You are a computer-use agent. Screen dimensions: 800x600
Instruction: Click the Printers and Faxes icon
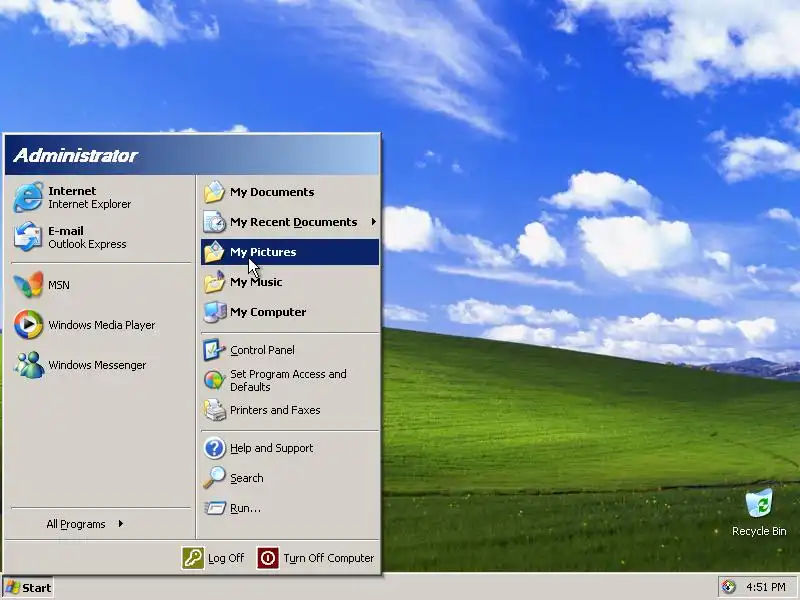pyautogui.click(x=214, y=410)
